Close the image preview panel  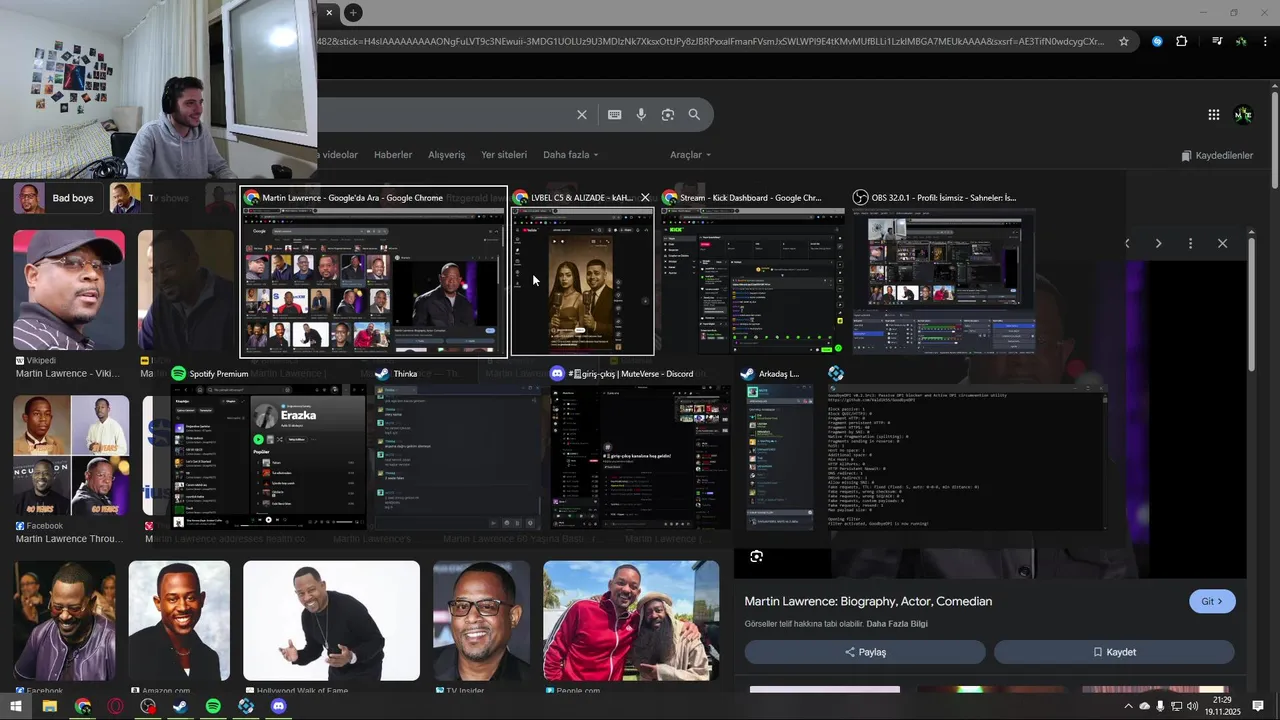[1222, 243]
